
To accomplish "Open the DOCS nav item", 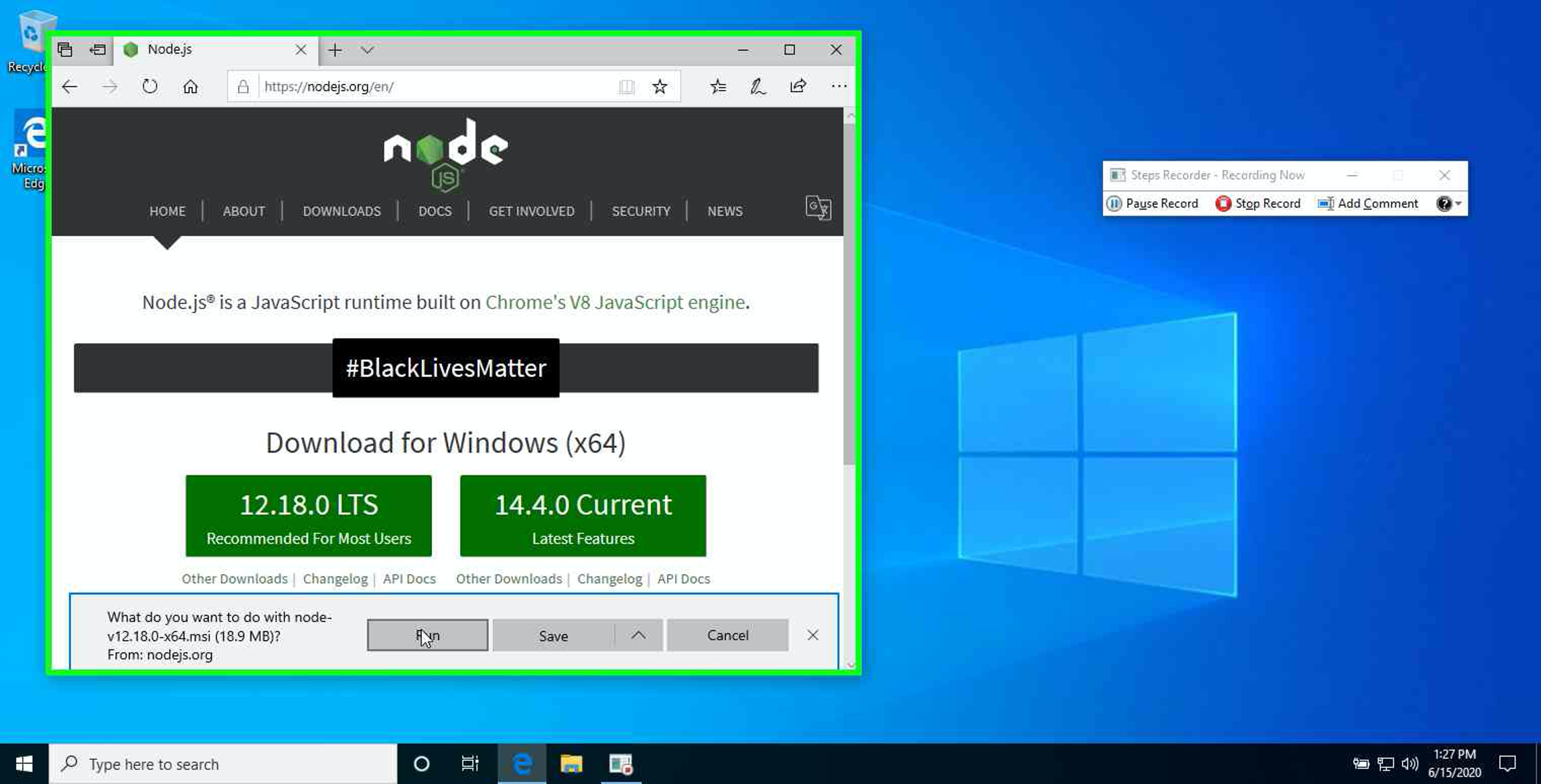I will coord(435,212).
